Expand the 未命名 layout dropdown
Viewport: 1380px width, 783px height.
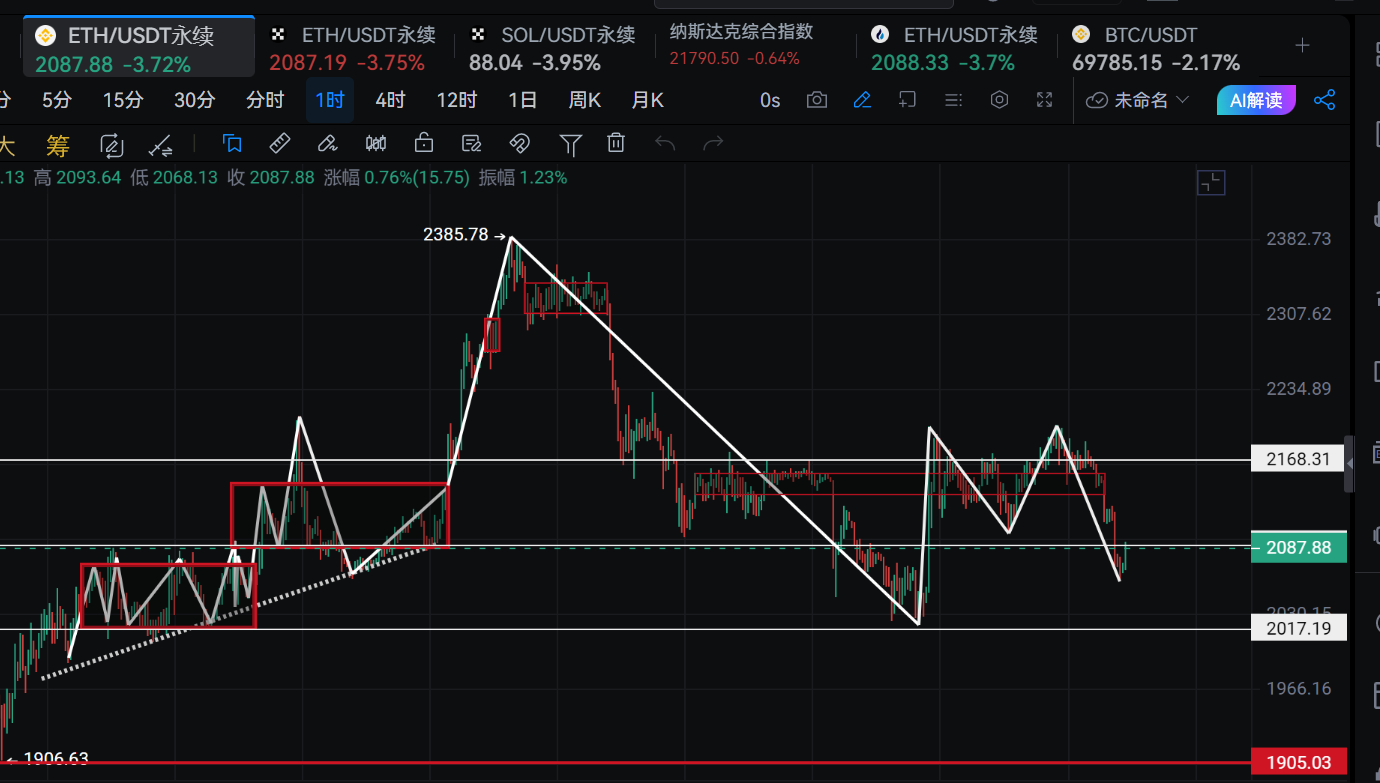coord(1138,100)
